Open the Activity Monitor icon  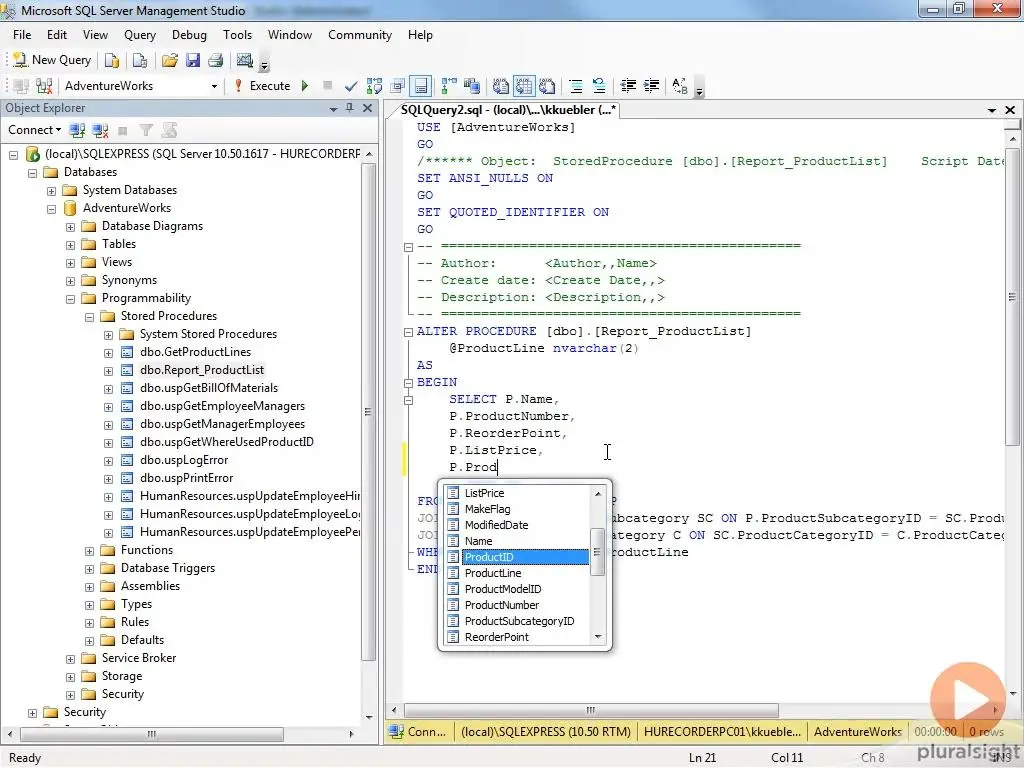pyautogui.click(x=245, y=61)
